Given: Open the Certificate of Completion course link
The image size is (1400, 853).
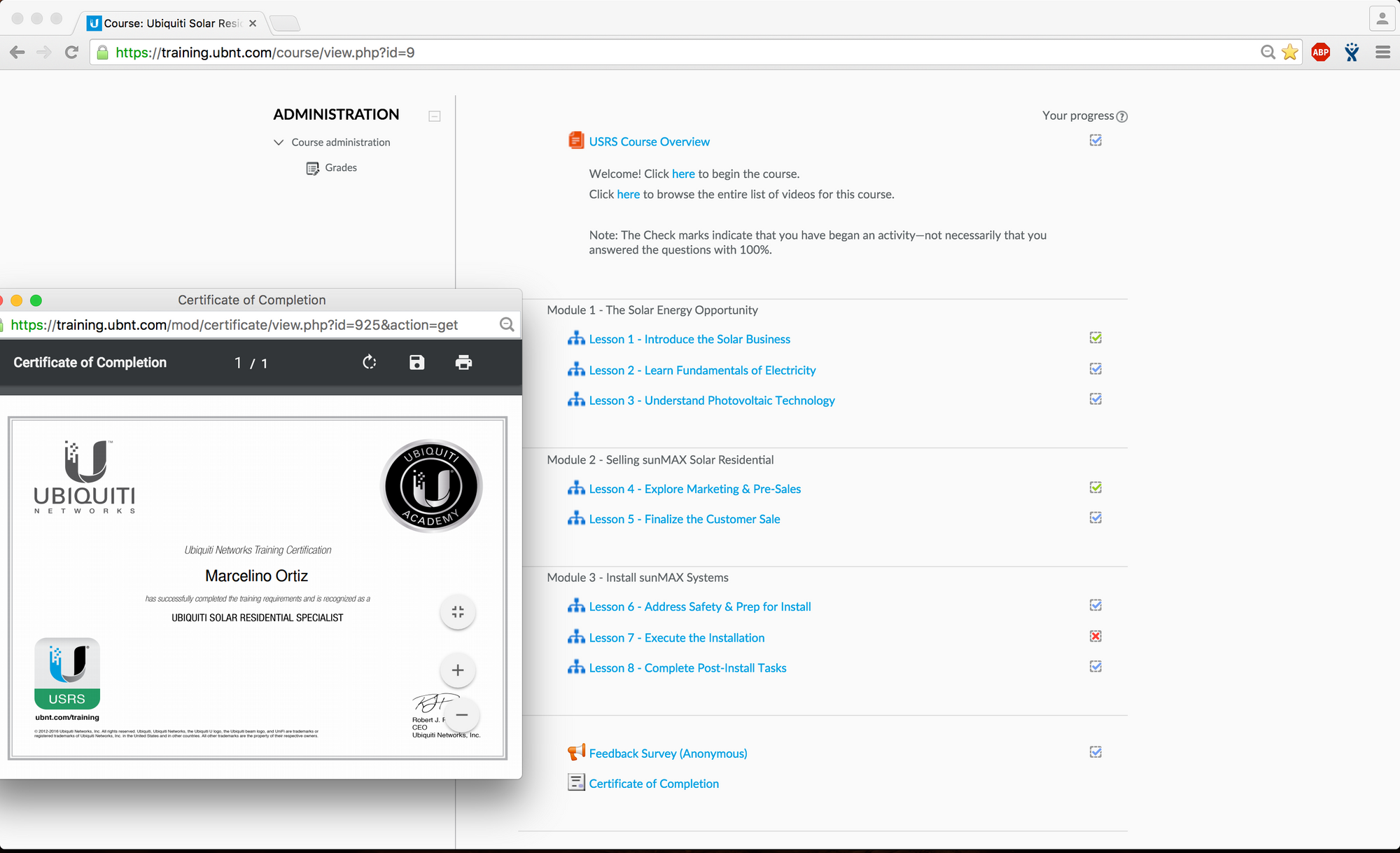Looking at the screenshot, I should 654,784.
